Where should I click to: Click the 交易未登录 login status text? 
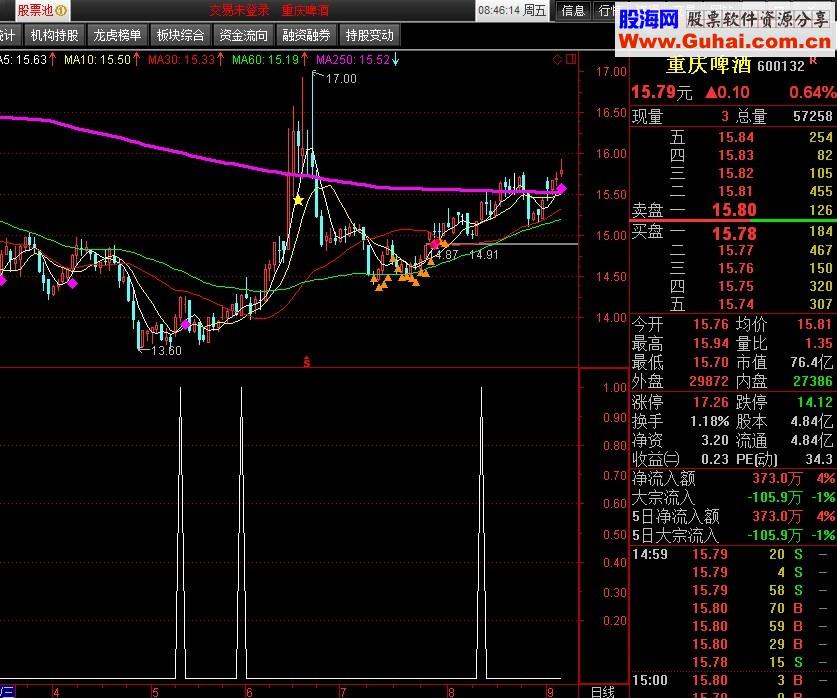(x=240, y=10)
